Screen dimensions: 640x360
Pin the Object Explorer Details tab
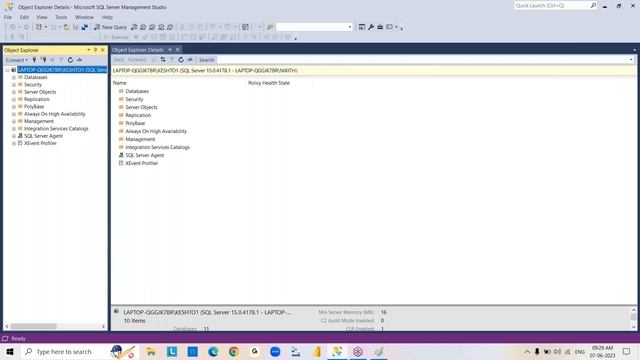tap(170, 50)
